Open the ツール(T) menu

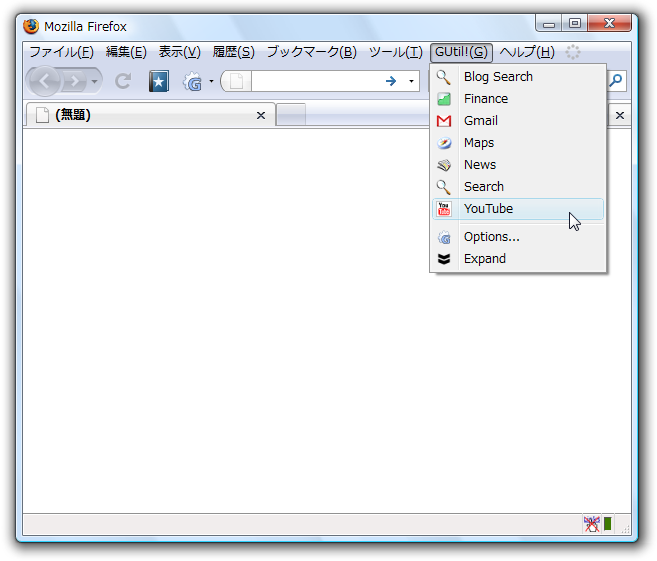click(x=396, y=52)
